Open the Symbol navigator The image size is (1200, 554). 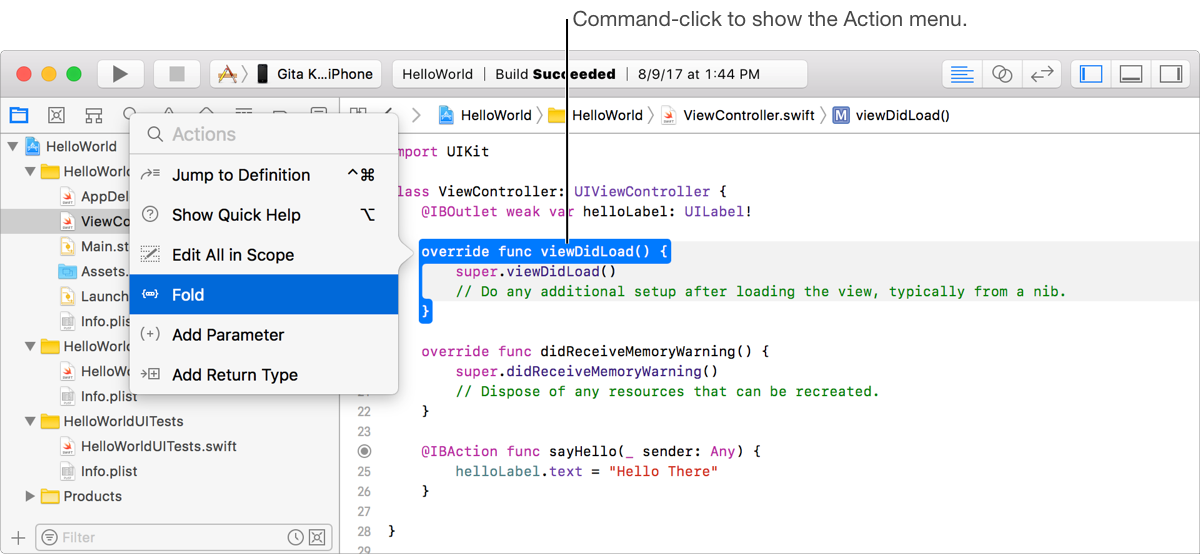click(x=94, y=115)
